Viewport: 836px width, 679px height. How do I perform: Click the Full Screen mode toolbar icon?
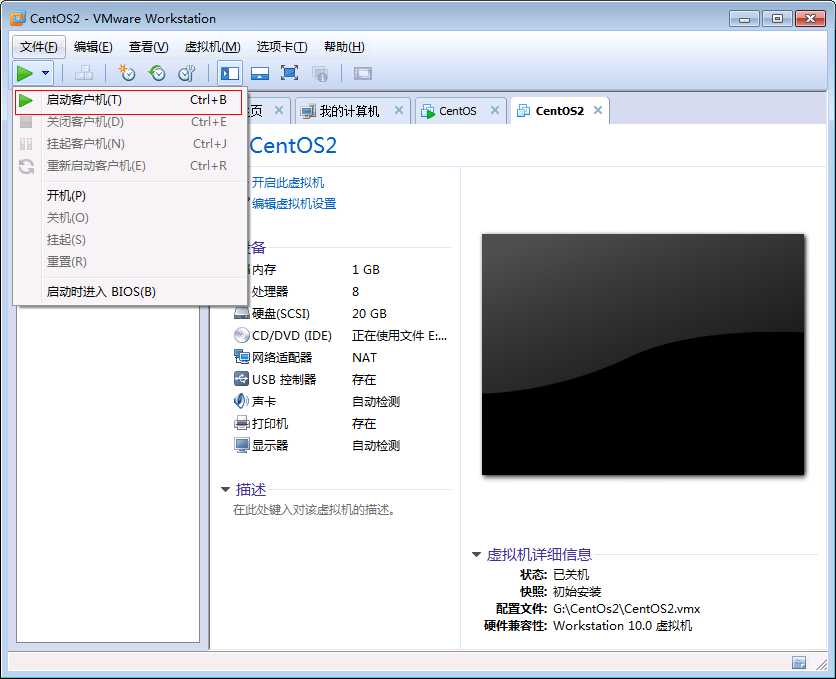(290, 73)
